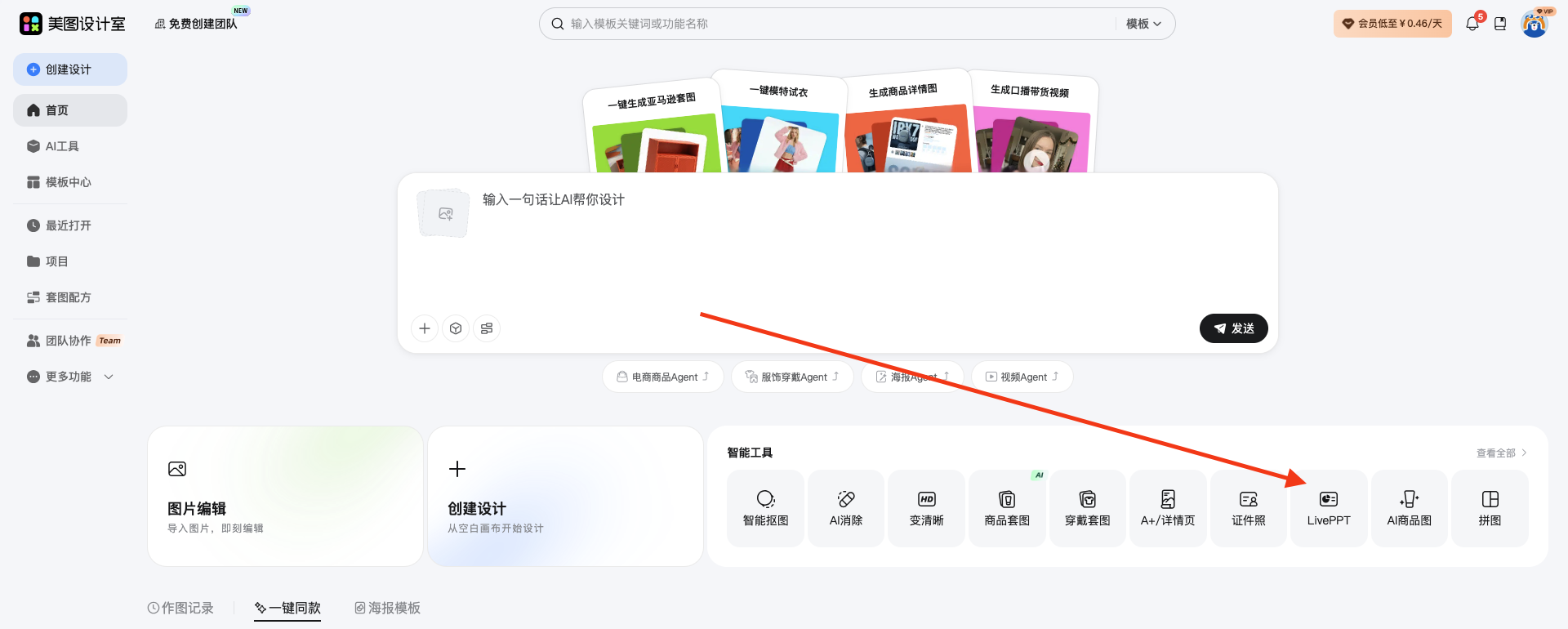Viewport: 1568px width, 629px height.
Task: Click the plus attachment button in prompt box
Action: coord(425,328)
